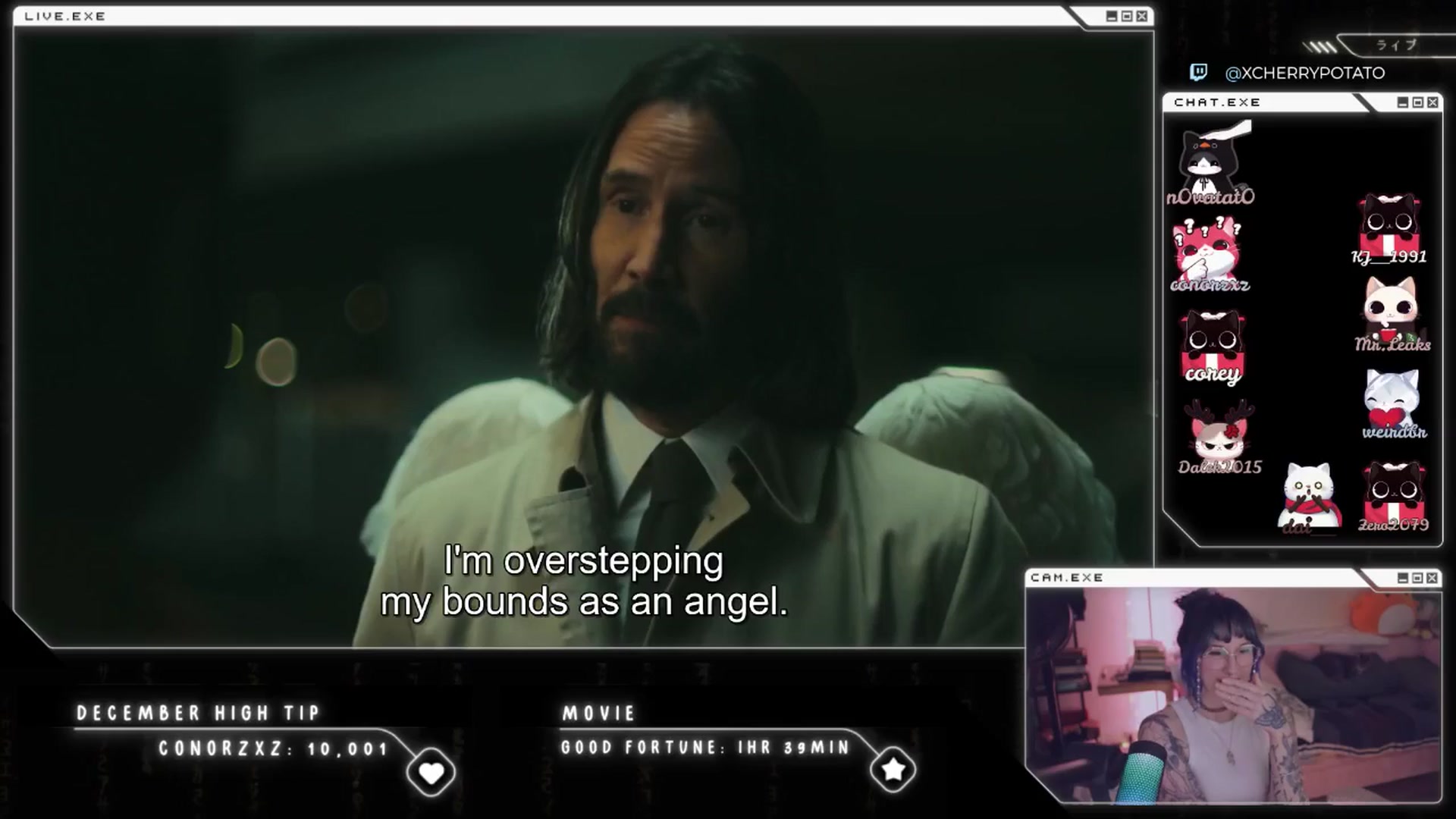Click the Mr.Leaks chatter name
The width and height of the screenshot is (1456, 819).
1393,345
